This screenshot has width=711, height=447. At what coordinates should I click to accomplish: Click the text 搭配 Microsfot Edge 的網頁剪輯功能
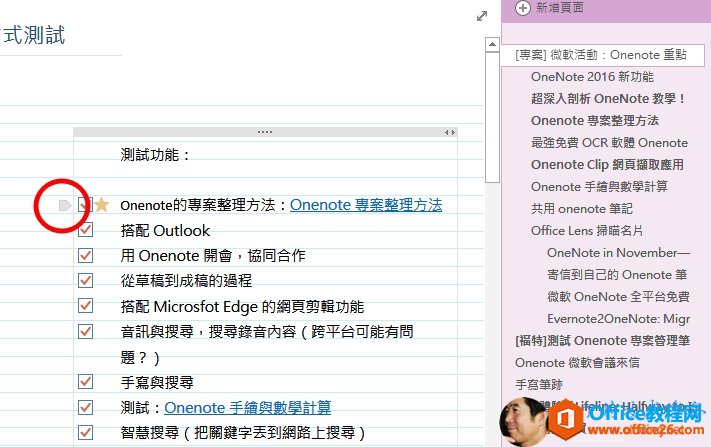(x=242, y=307)
